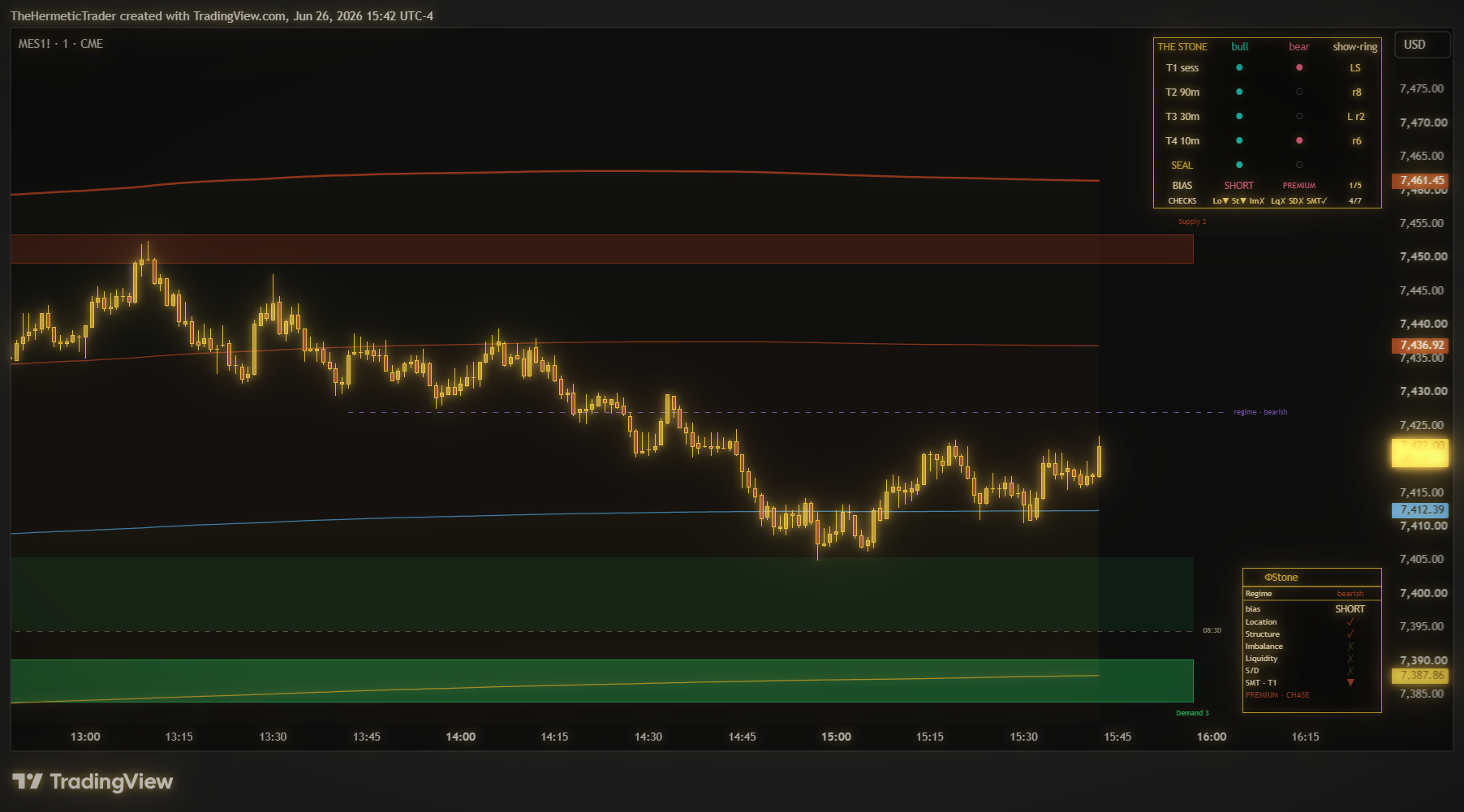Click the MES1! symbol label

pos(34,44)
